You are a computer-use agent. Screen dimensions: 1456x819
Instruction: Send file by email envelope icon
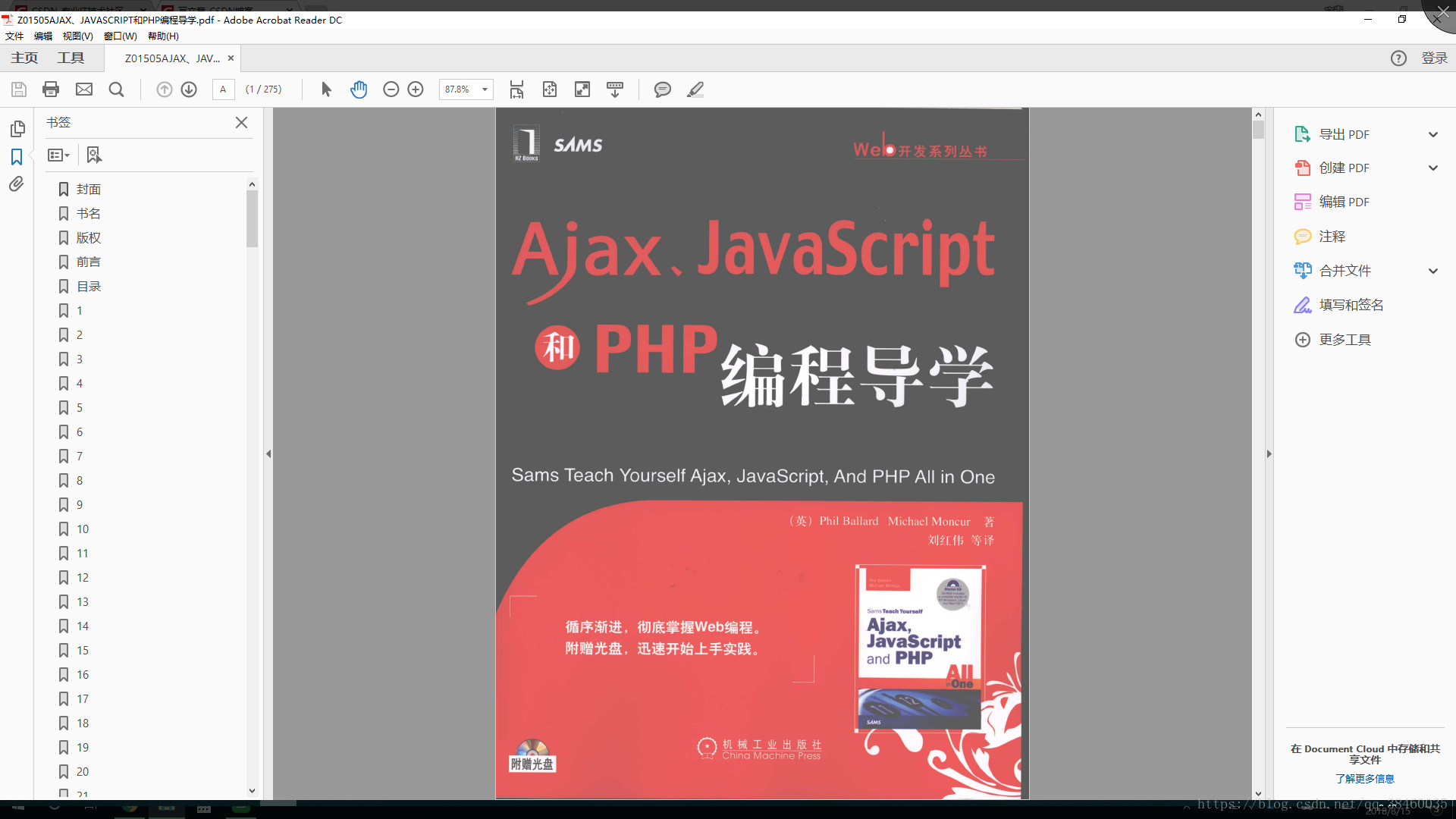pyautogui.click(x=84, y=89)
